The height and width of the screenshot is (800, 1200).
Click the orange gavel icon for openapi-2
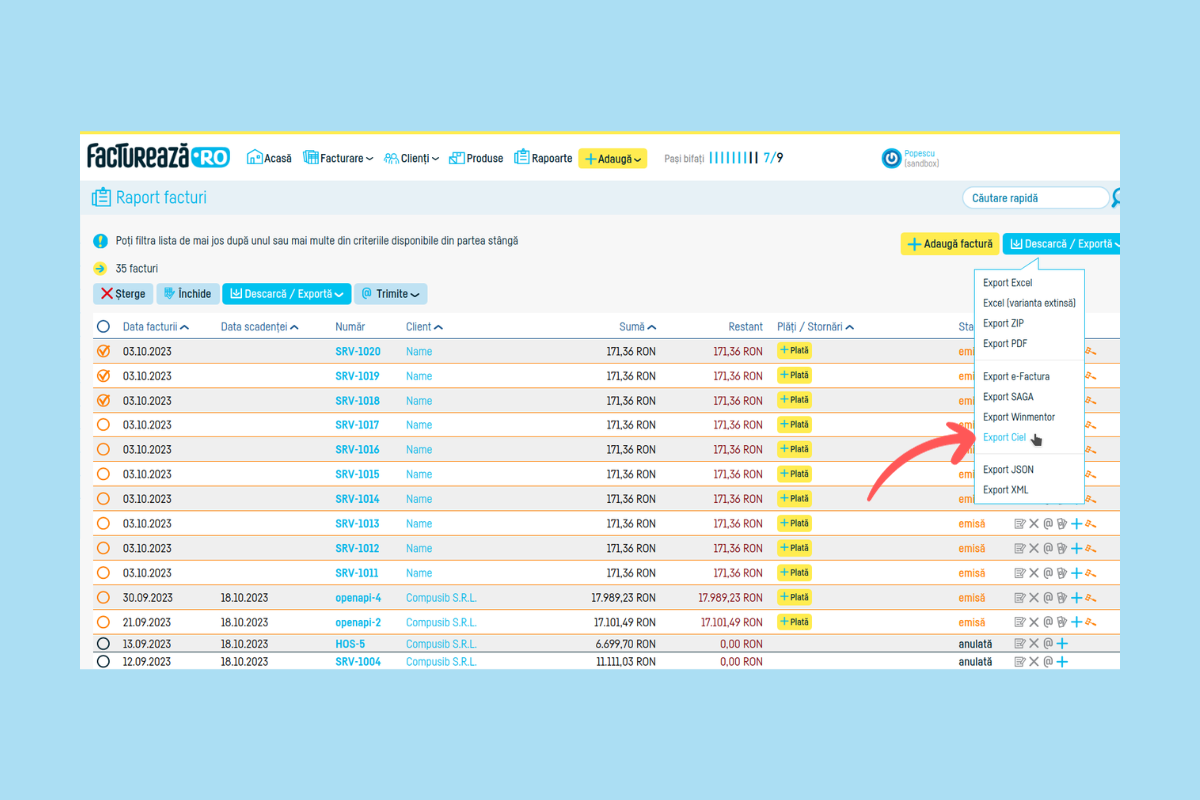click(1091, 622)
